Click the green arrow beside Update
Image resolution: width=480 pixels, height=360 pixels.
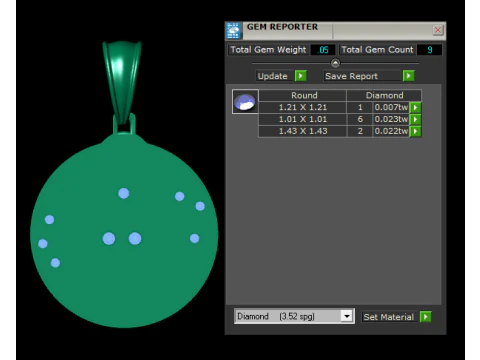coord(301,76)
